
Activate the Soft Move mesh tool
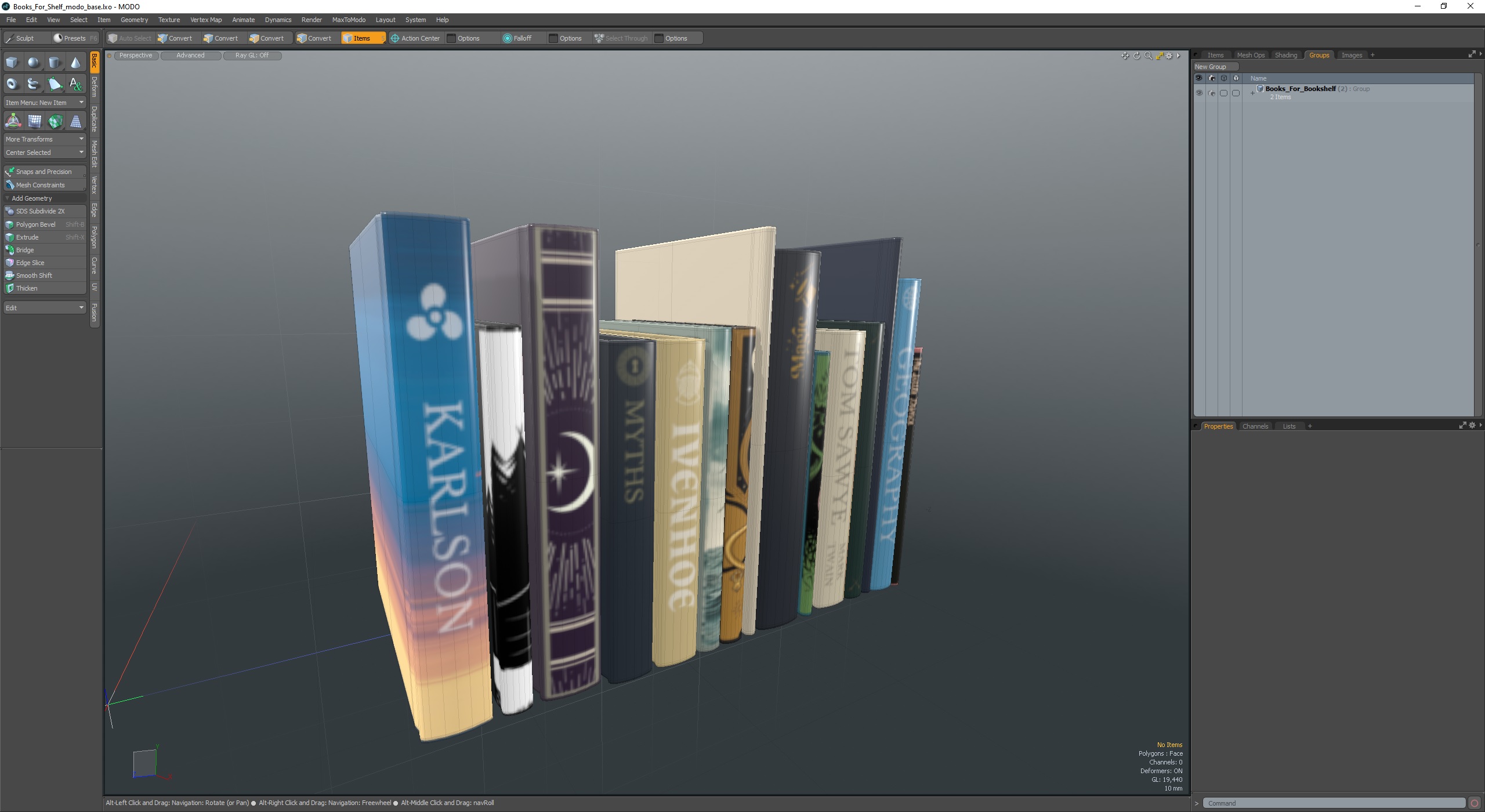point(34,121)
